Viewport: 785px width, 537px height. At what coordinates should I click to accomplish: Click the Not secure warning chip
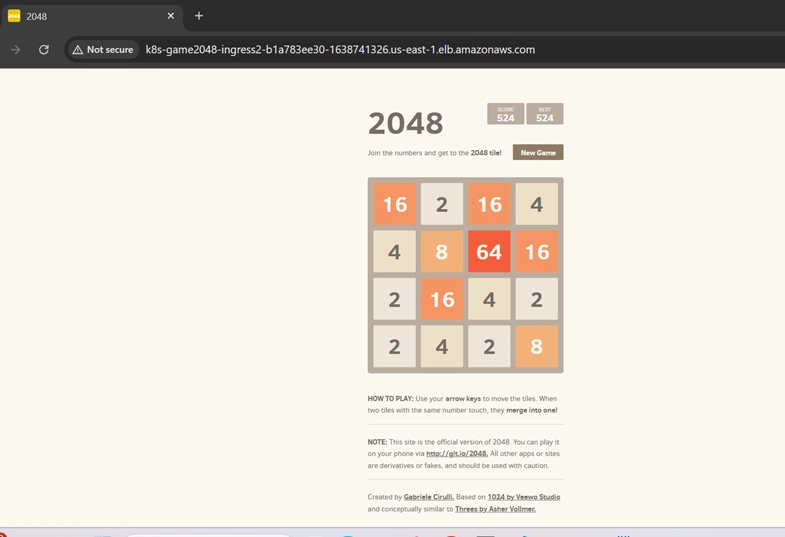coord(102,50)
